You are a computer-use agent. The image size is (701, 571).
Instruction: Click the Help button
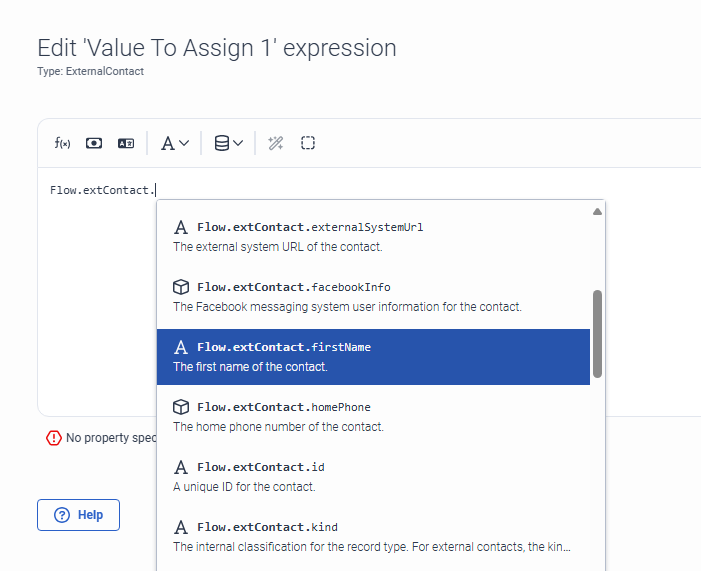tap(78, 515)
